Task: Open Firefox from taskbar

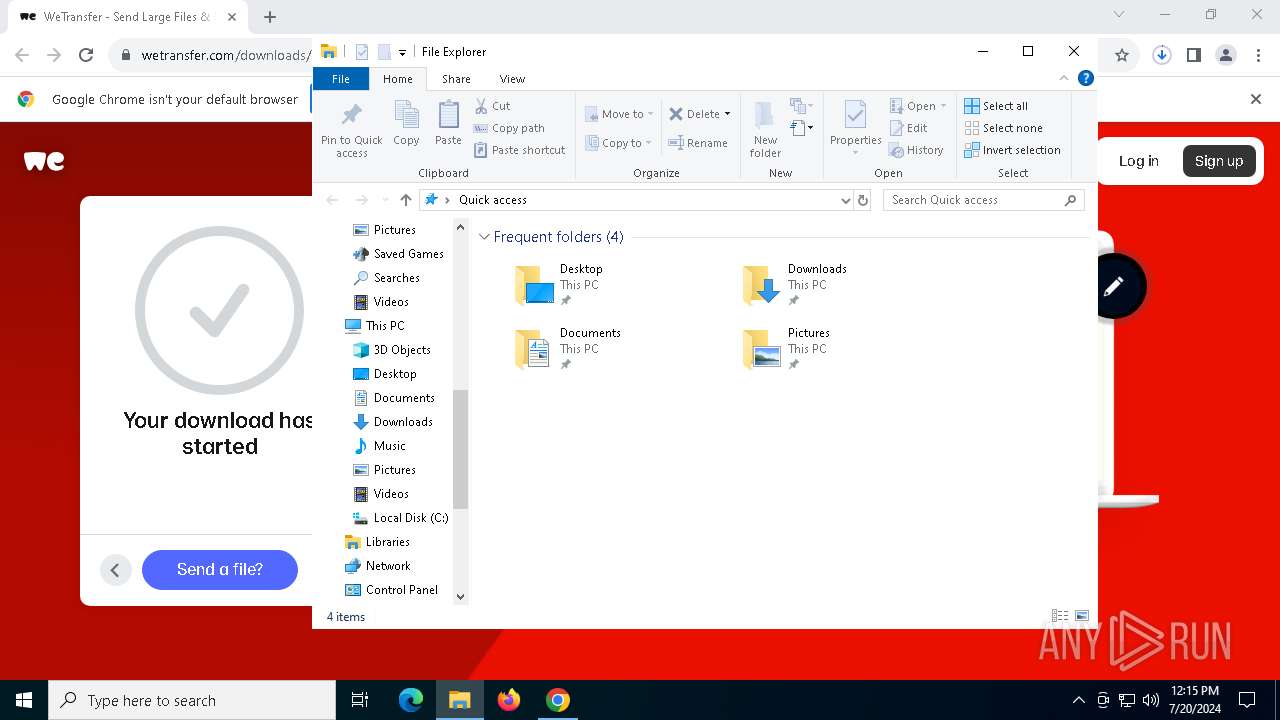Action: (509, 700)
